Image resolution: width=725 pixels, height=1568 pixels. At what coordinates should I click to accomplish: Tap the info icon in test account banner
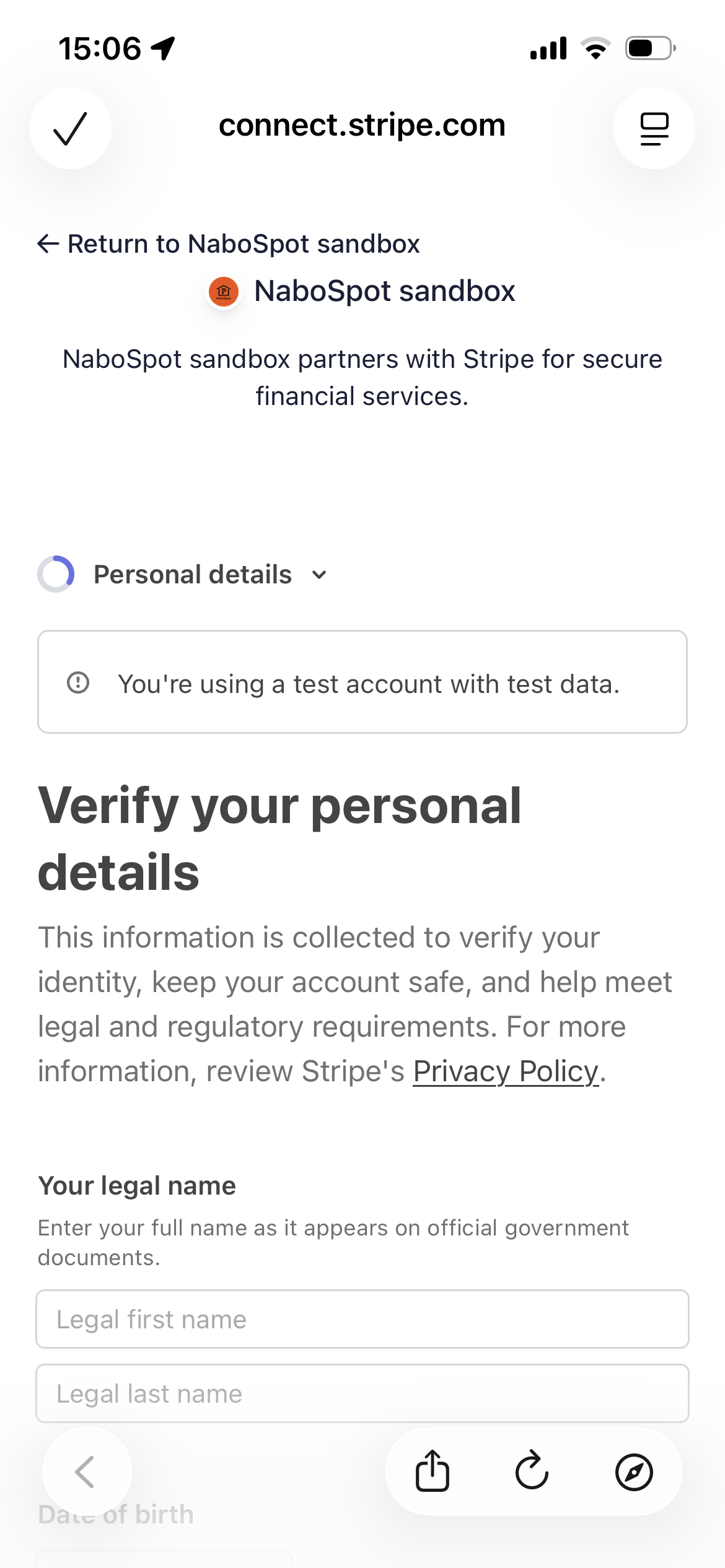tap(78, 682)
